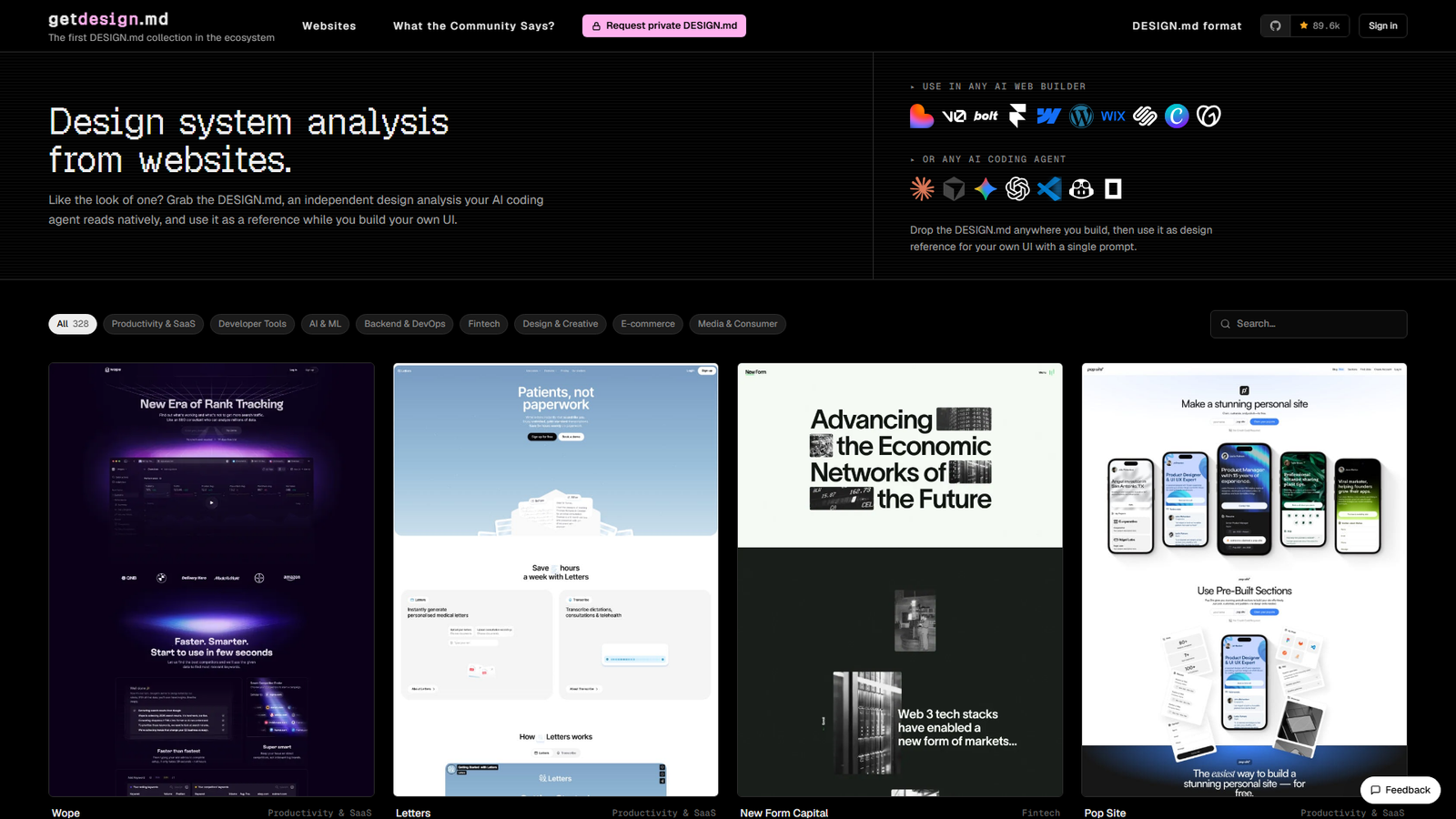This screenshot has width=1456, height=819.
Task: Click Request private DESIGN.md button
Action: tap(664, 25)
